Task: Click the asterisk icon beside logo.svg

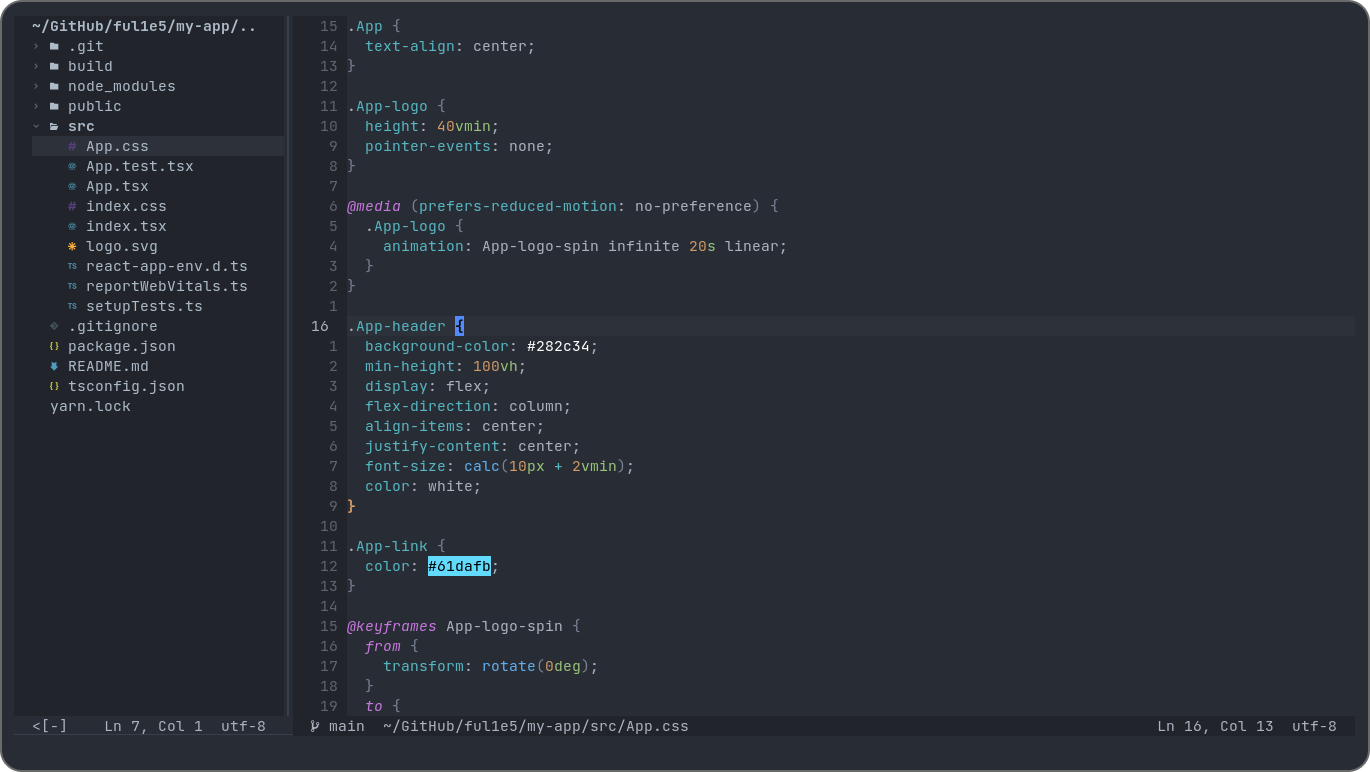Action: click(70, 246)
